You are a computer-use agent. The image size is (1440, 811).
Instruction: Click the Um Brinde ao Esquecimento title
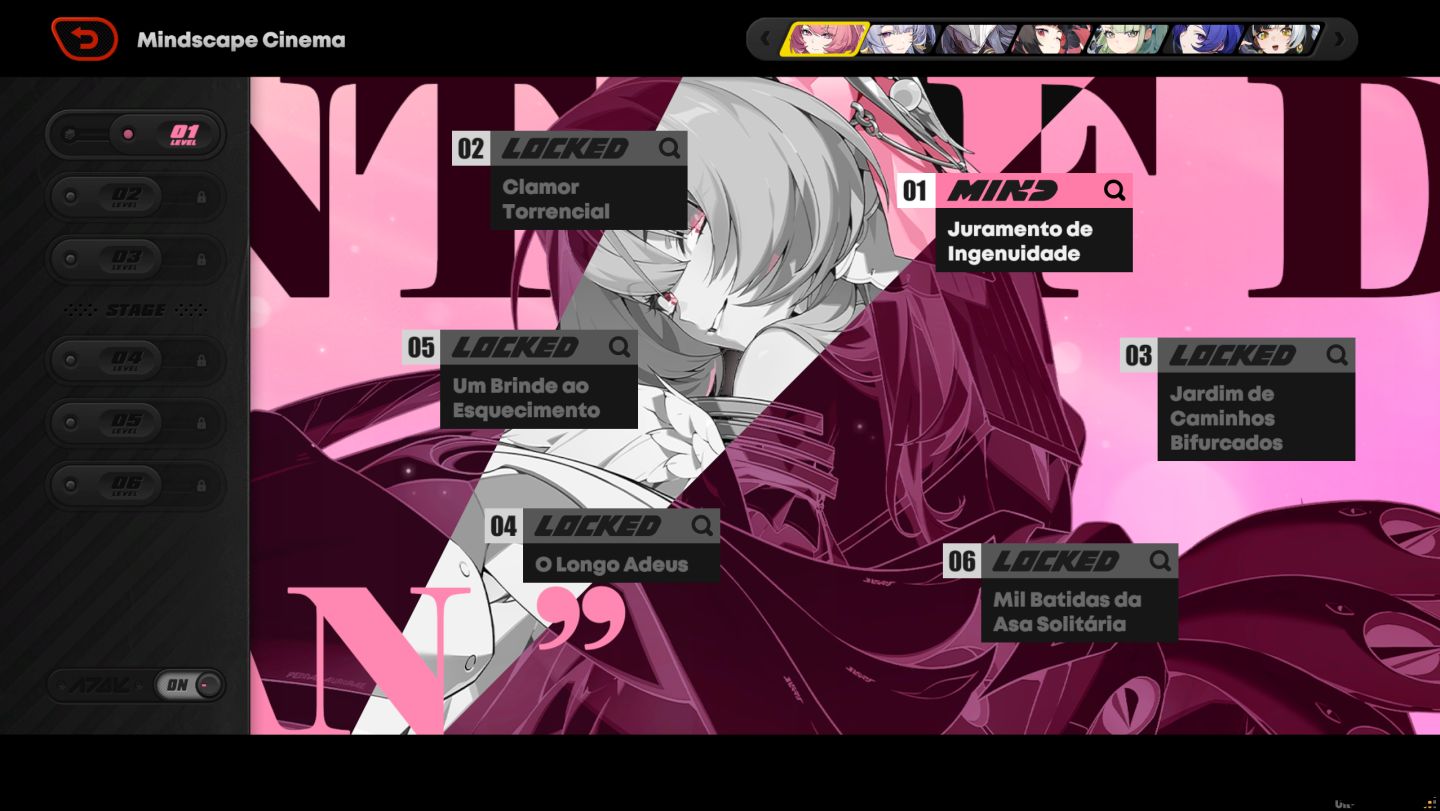(526, 398)
